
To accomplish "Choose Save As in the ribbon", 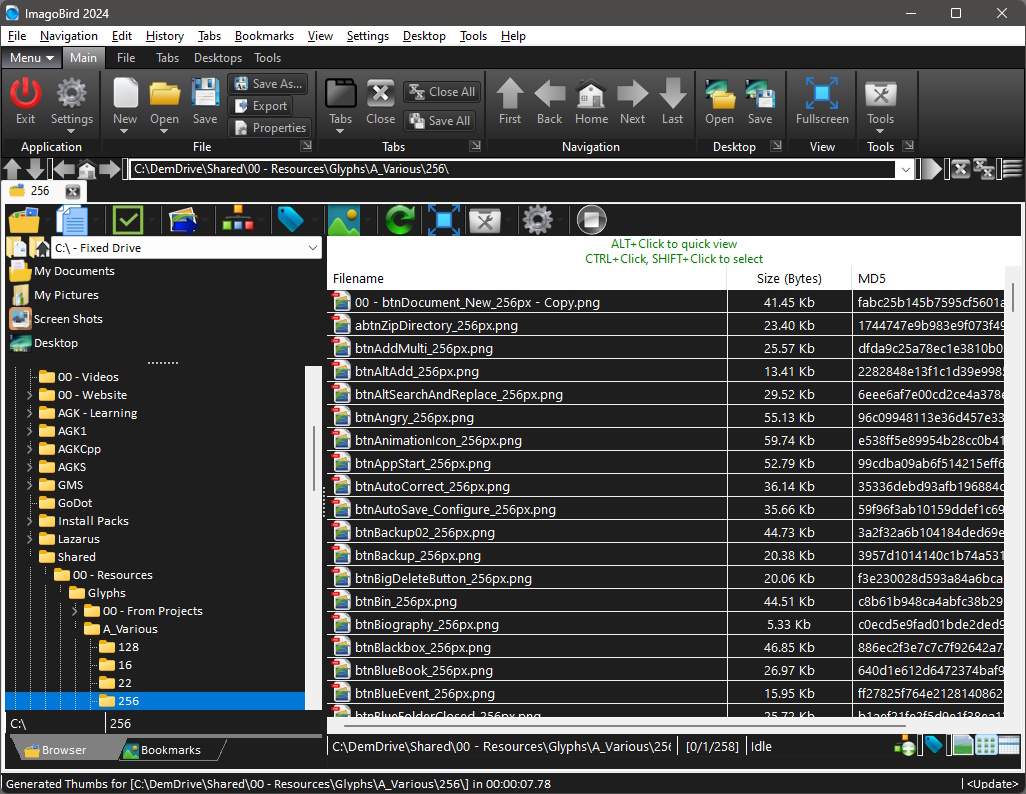I will click(x=269, y=84).
